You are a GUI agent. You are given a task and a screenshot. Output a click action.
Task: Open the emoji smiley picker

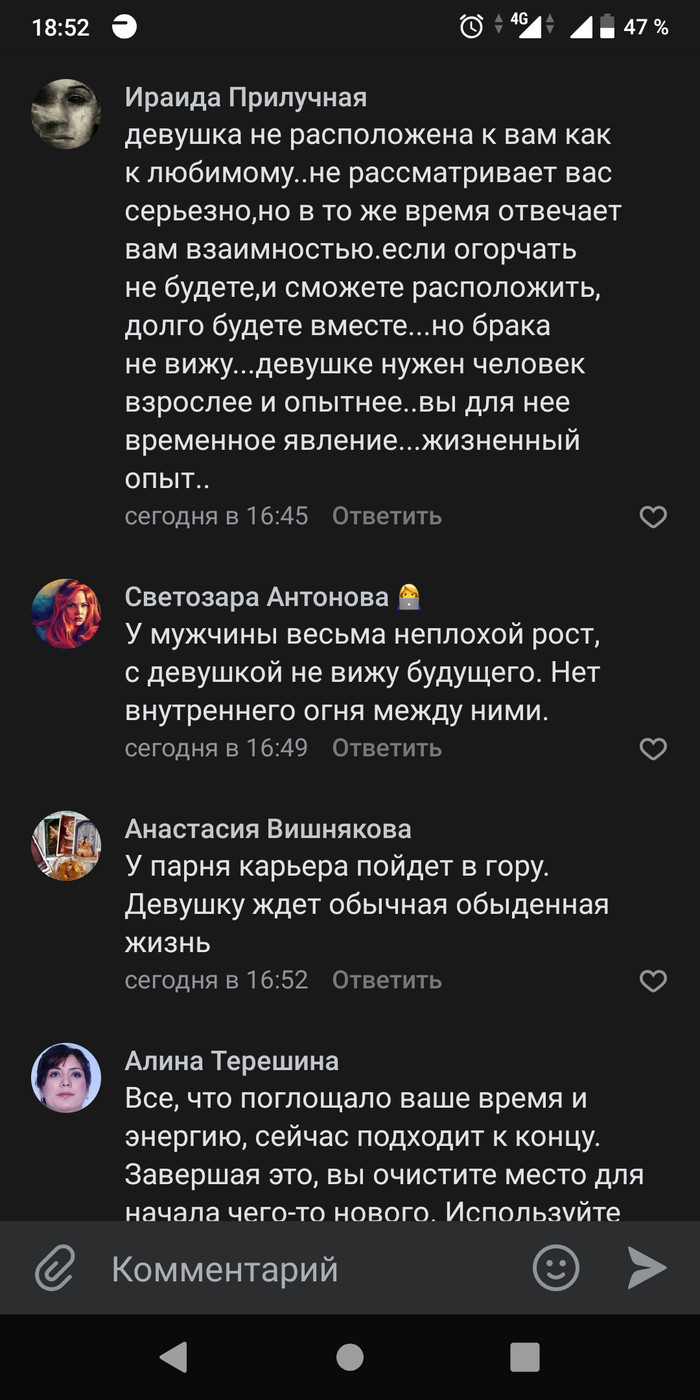pyautogui.click(x=556, y=1269)
